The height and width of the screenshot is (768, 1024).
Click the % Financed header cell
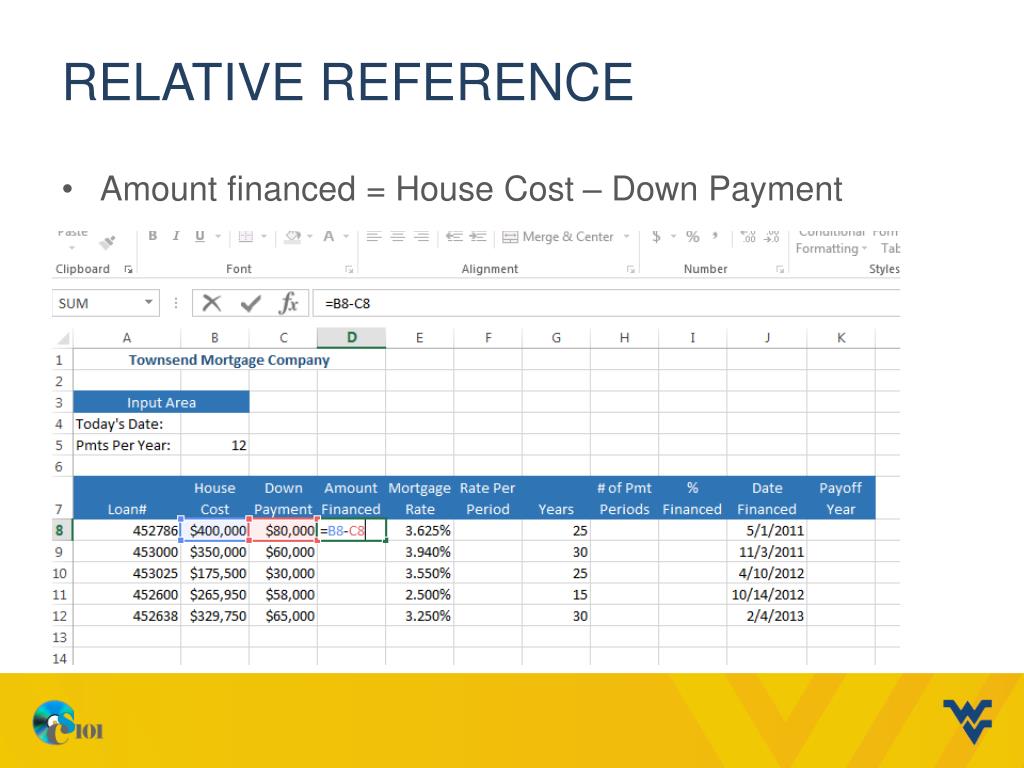tap(692, 498)
